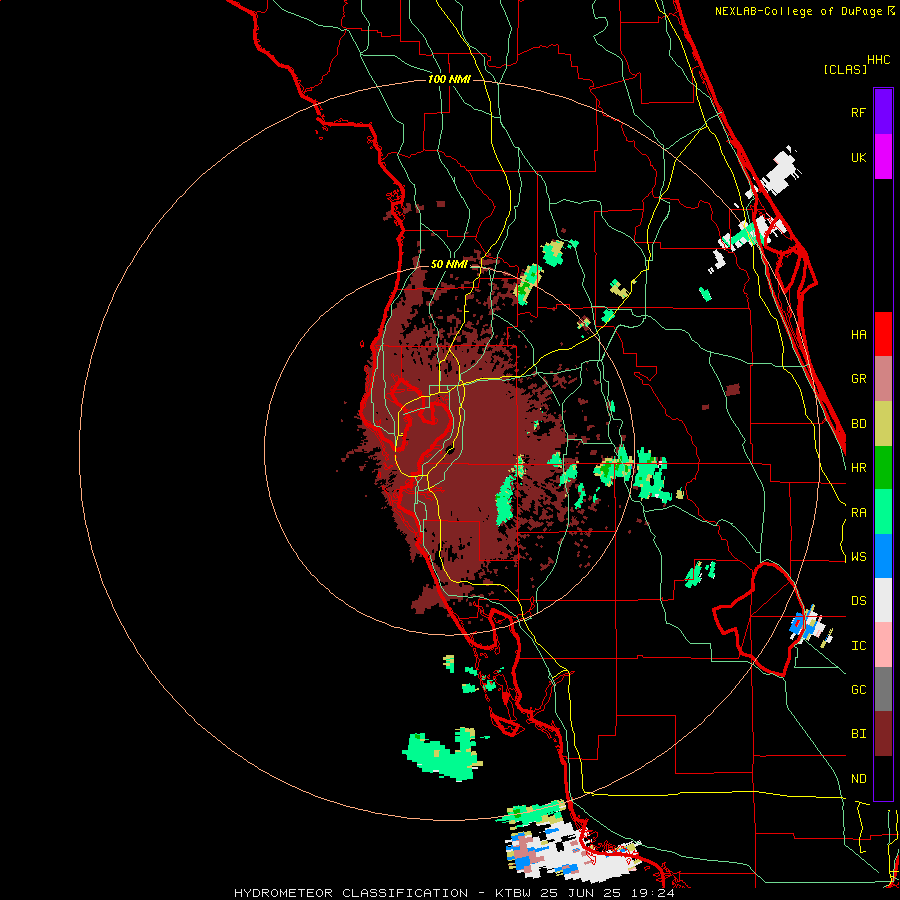
Task: Pick the gray GC color swatch
Action: pos(883,689)
